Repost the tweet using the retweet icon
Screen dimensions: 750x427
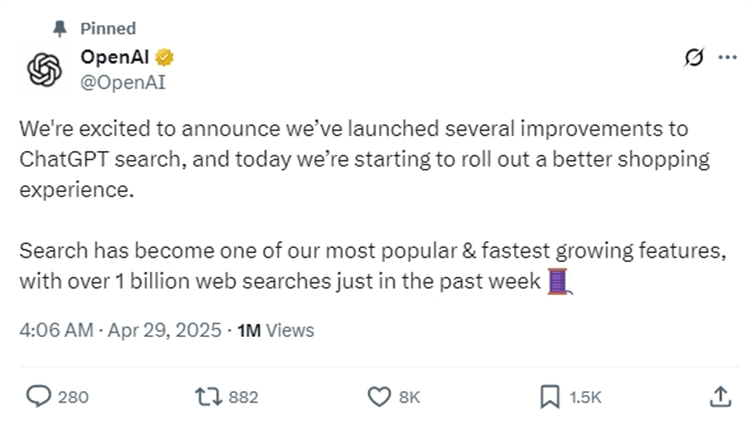pyautogui.click(x=207, y=397)
